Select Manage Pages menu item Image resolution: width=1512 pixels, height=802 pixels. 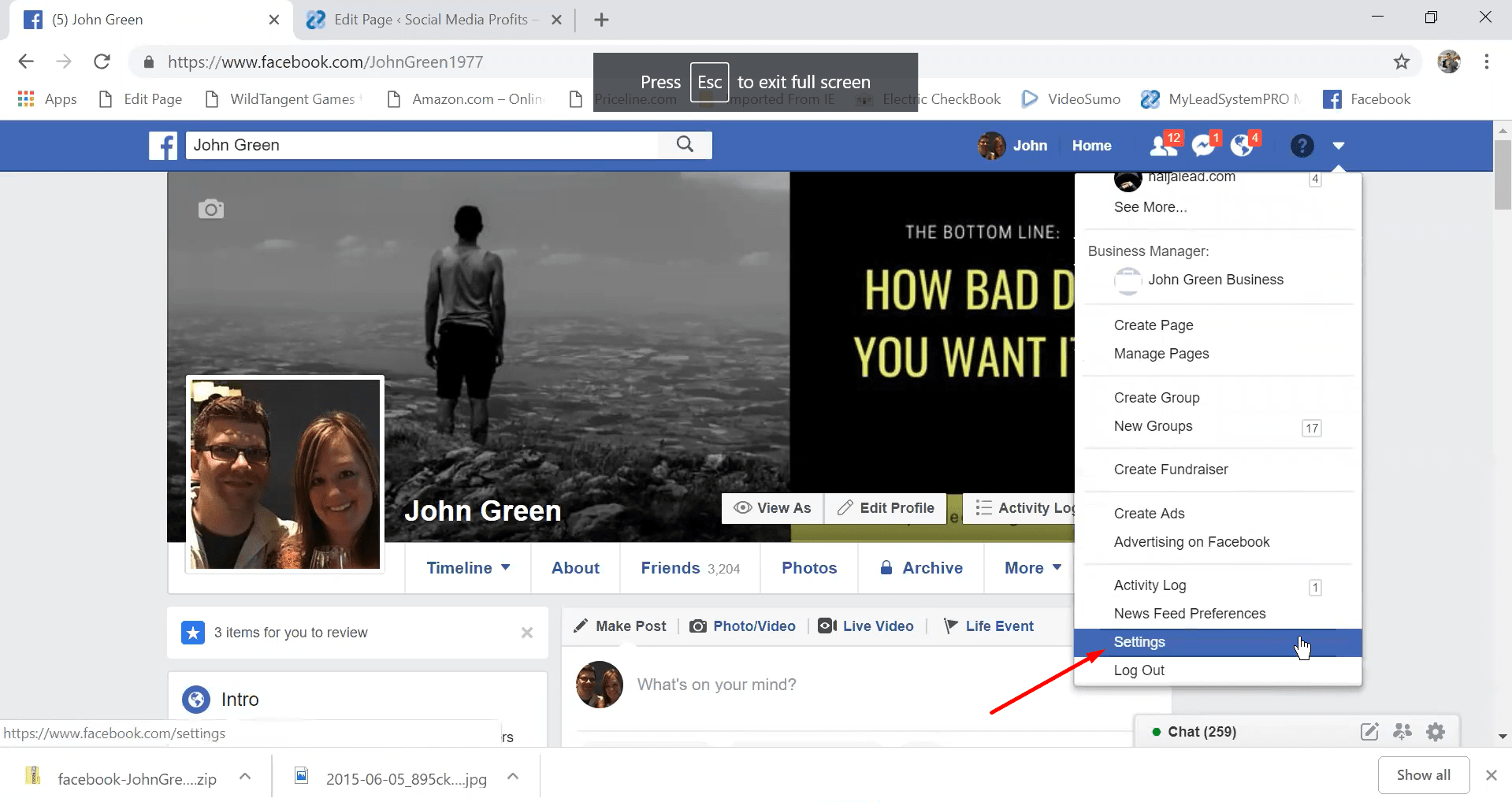pos(1217,354)
